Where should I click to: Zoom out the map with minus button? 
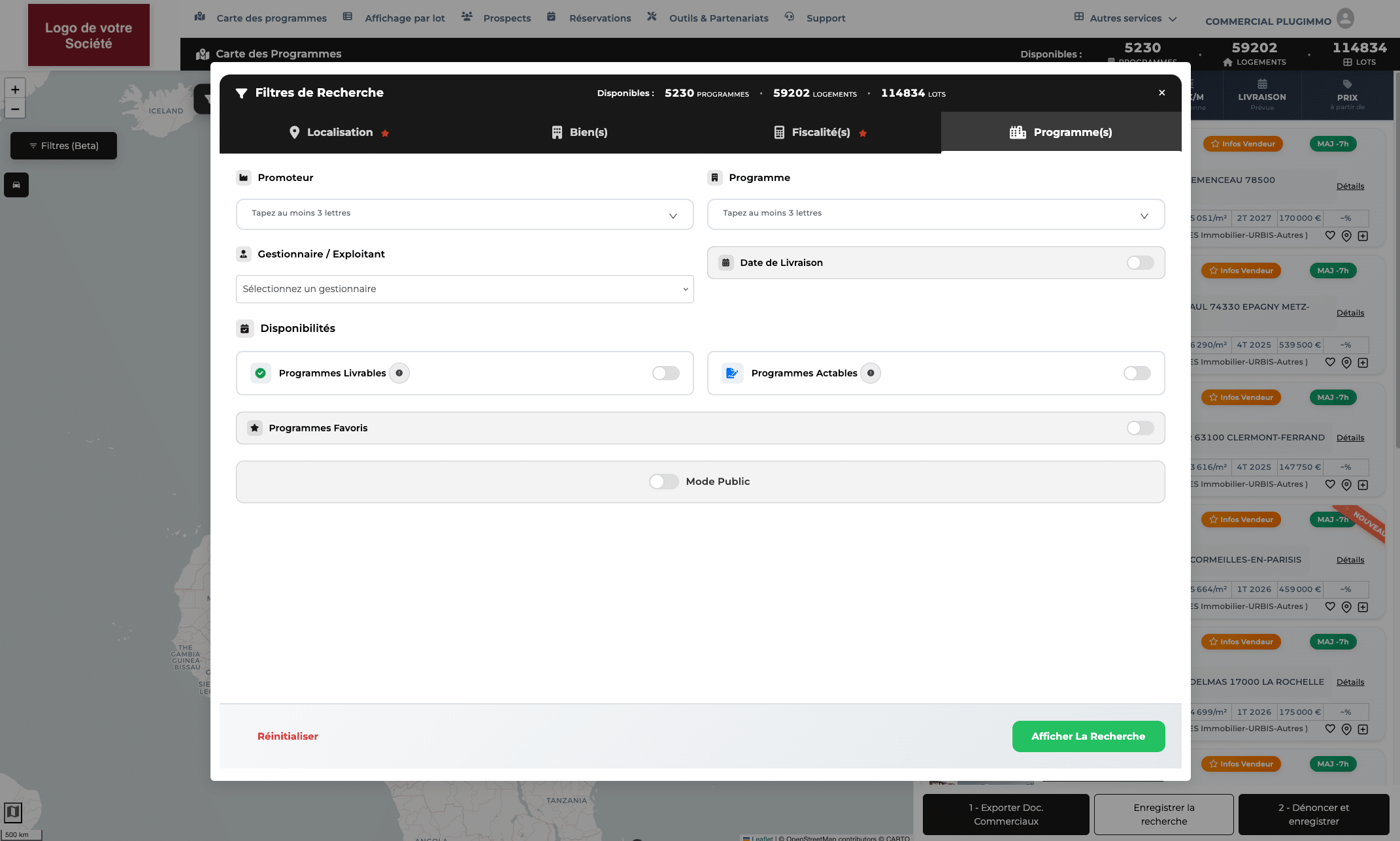(x=15, y=109)
